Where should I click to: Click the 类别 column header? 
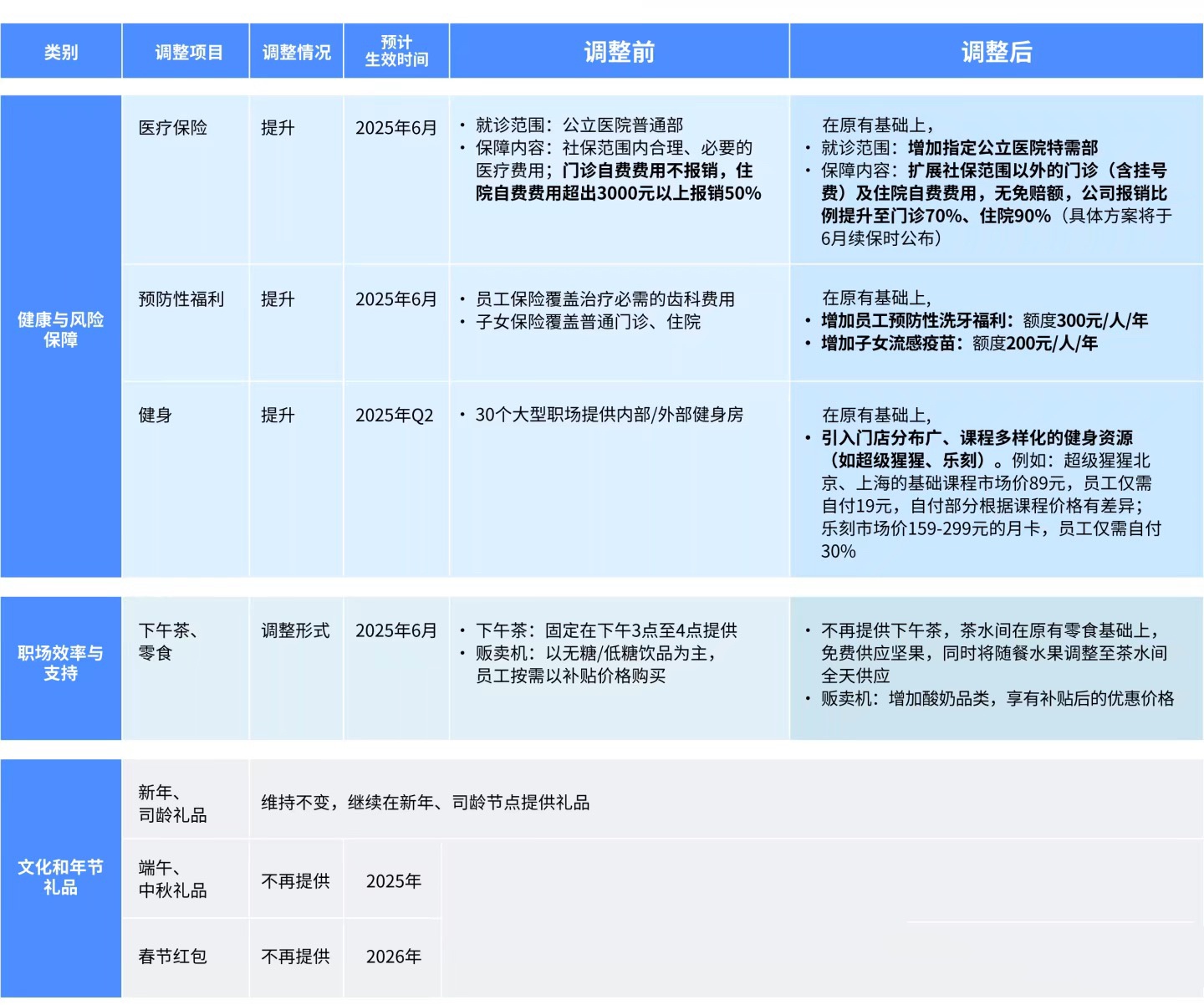tap(60, 52)
